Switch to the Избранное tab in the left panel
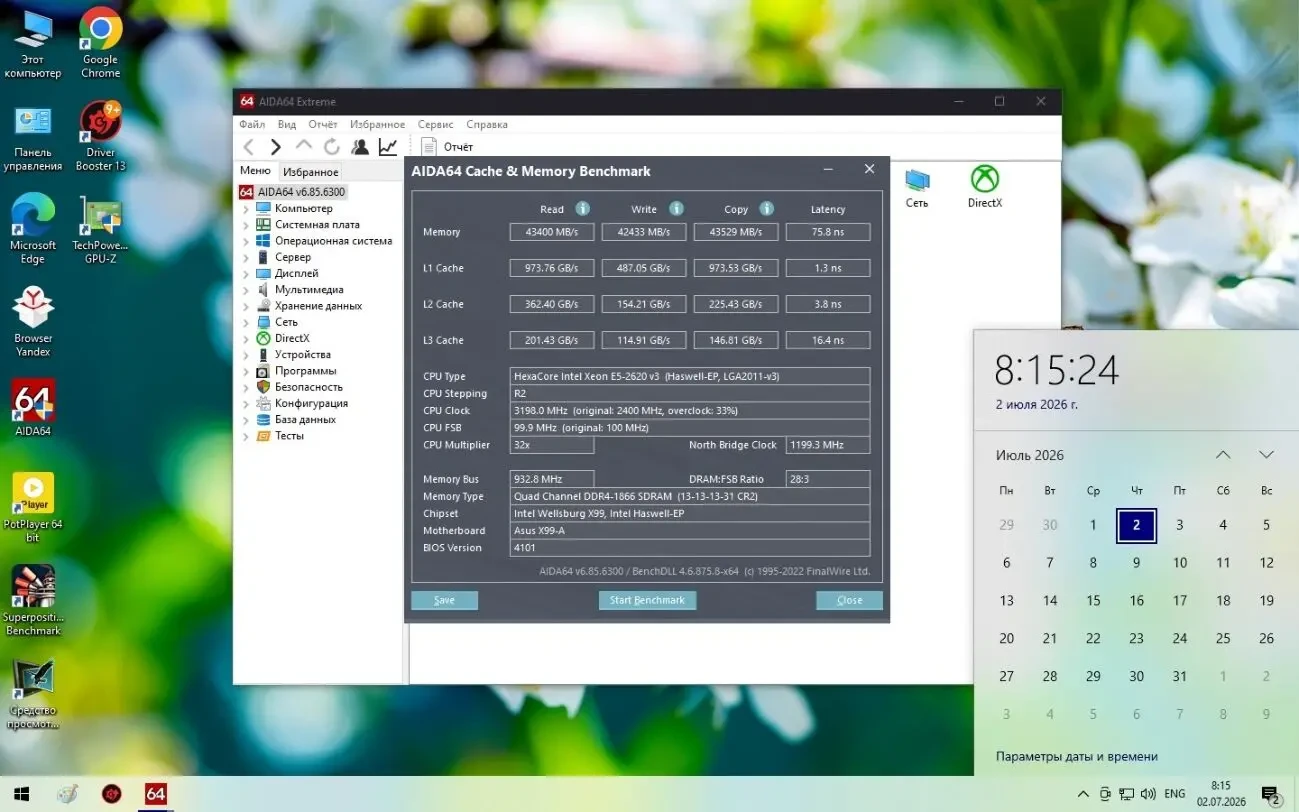The image size is (1299, 812). tap(311, 172)
